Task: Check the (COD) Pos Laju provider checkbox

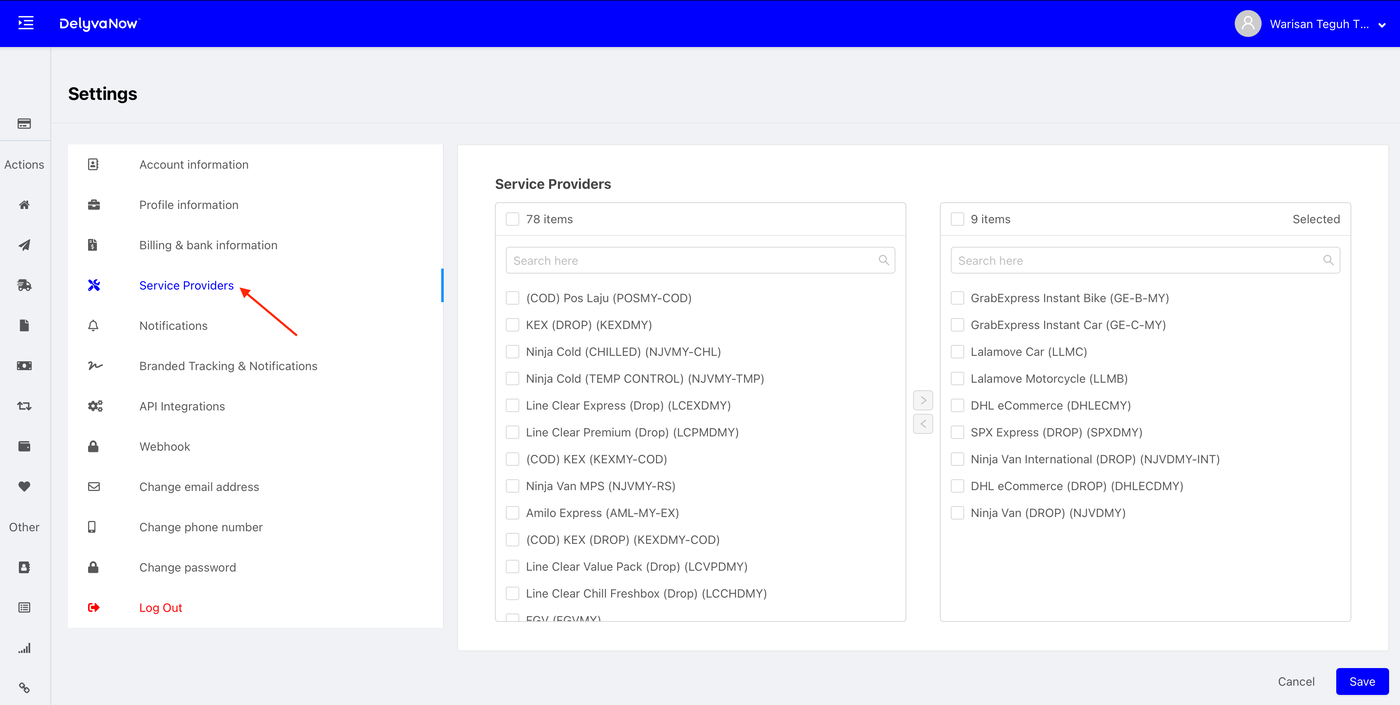Action: coord(513,298)
